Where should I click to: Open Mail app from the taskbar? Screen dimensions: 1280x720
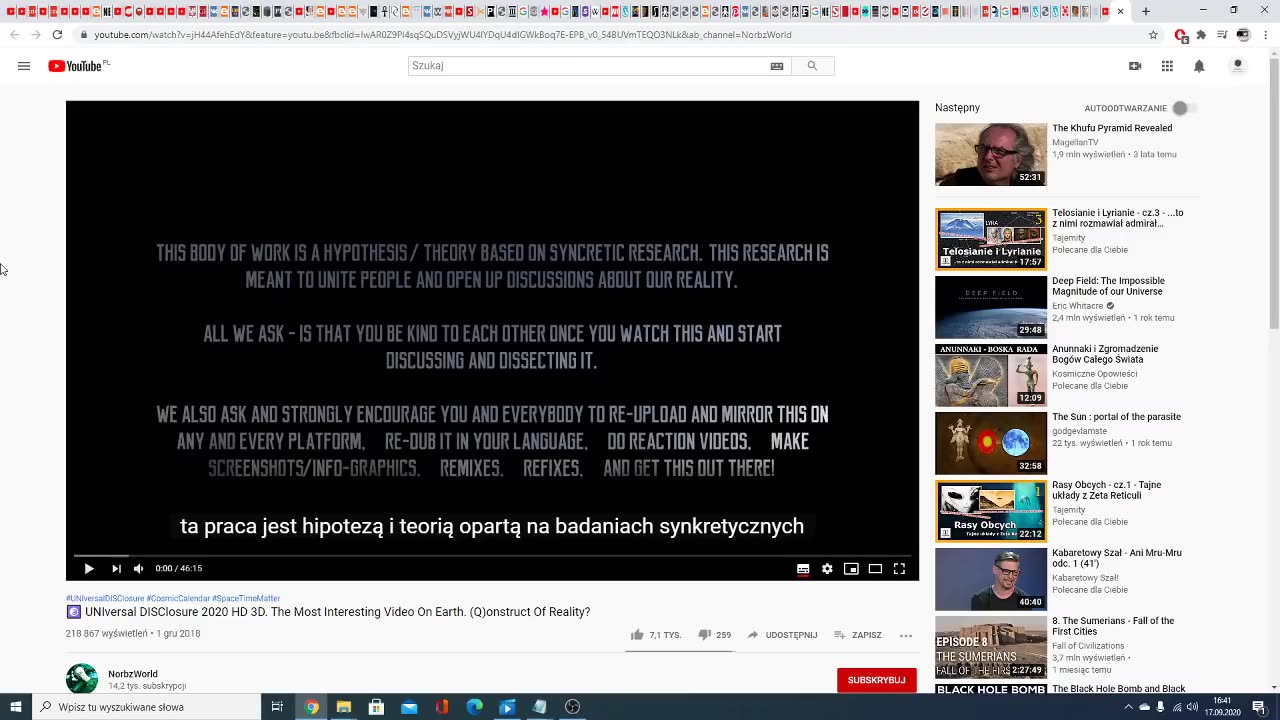point(409,707)
